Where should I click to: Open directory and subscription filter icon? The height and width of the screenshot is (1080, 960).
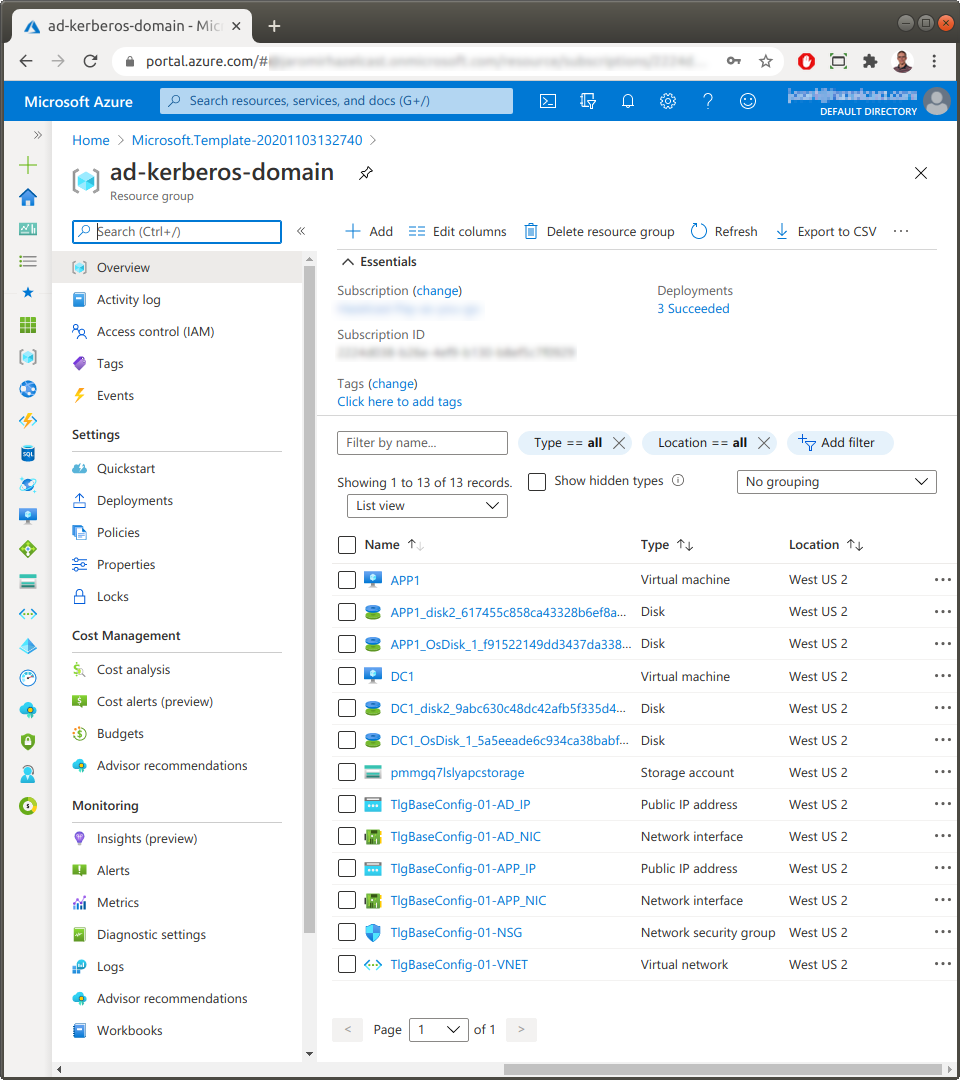[588, 101]
